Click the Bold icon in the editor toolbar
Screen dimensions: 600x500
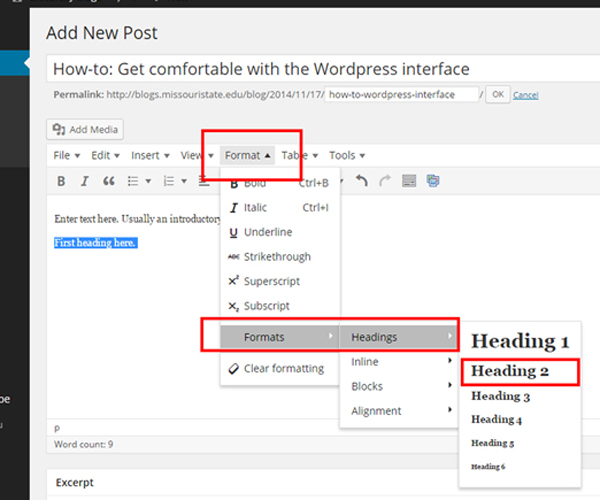[61, 181]
